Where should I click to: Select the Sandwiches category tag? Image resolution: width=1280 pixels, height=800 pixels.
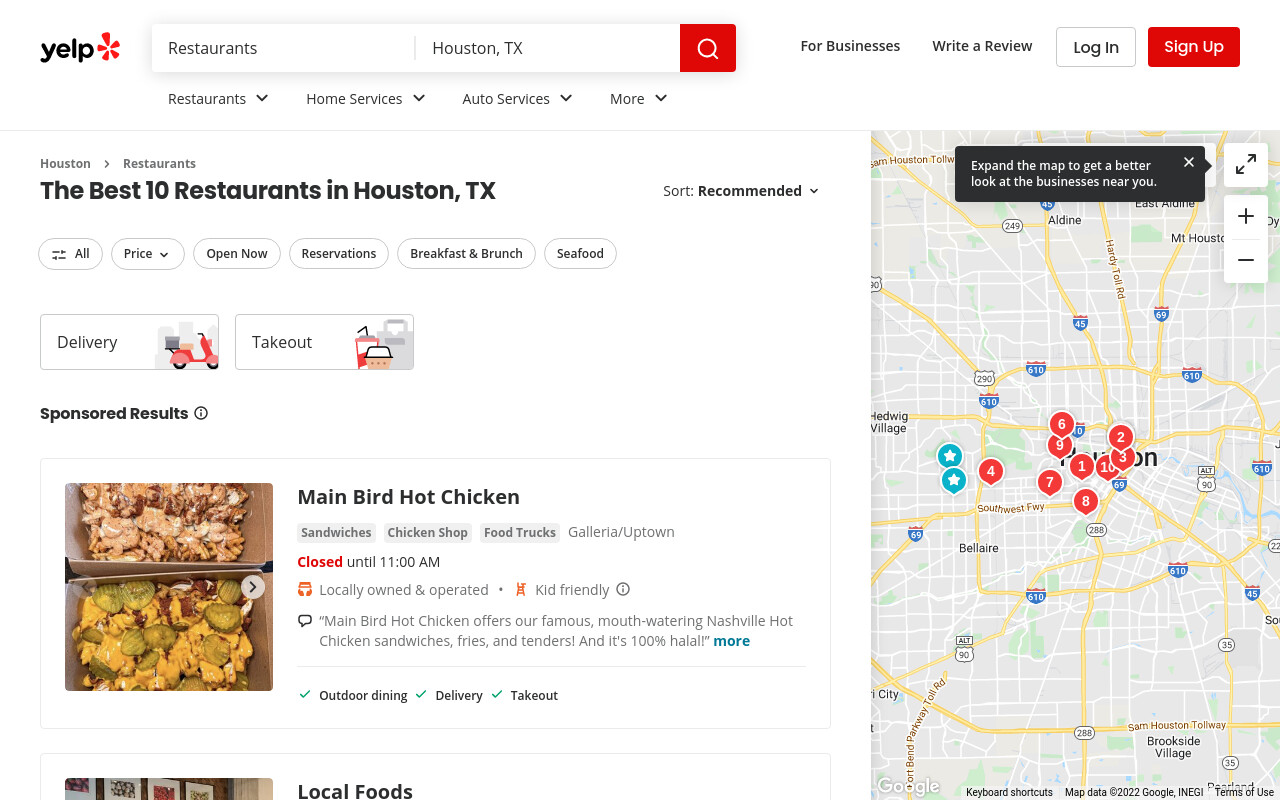coord(338,533)
